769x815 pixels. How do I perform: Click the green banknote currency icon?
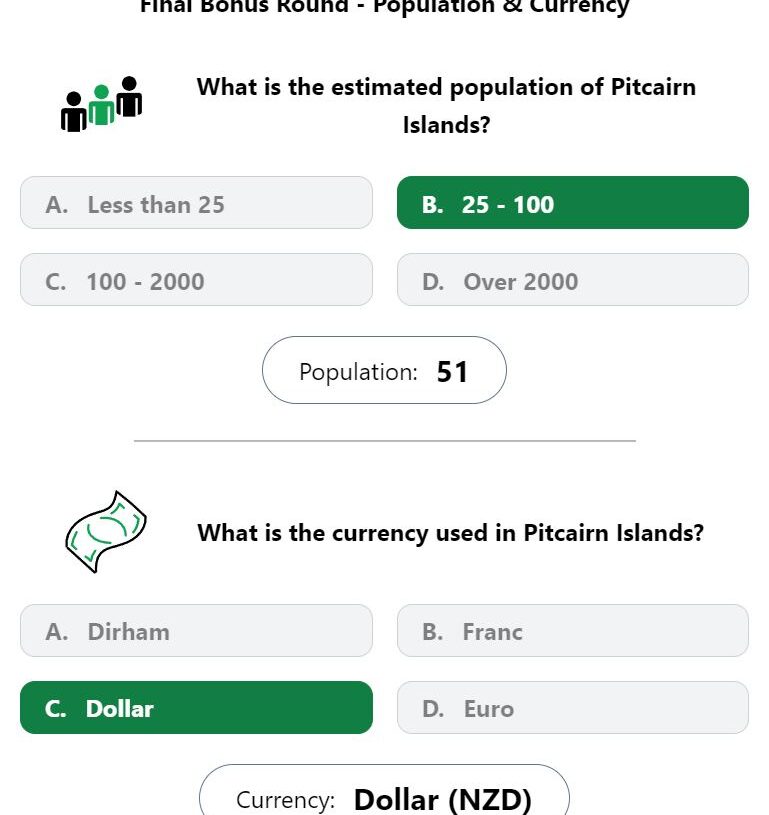(x=106, y=532)
